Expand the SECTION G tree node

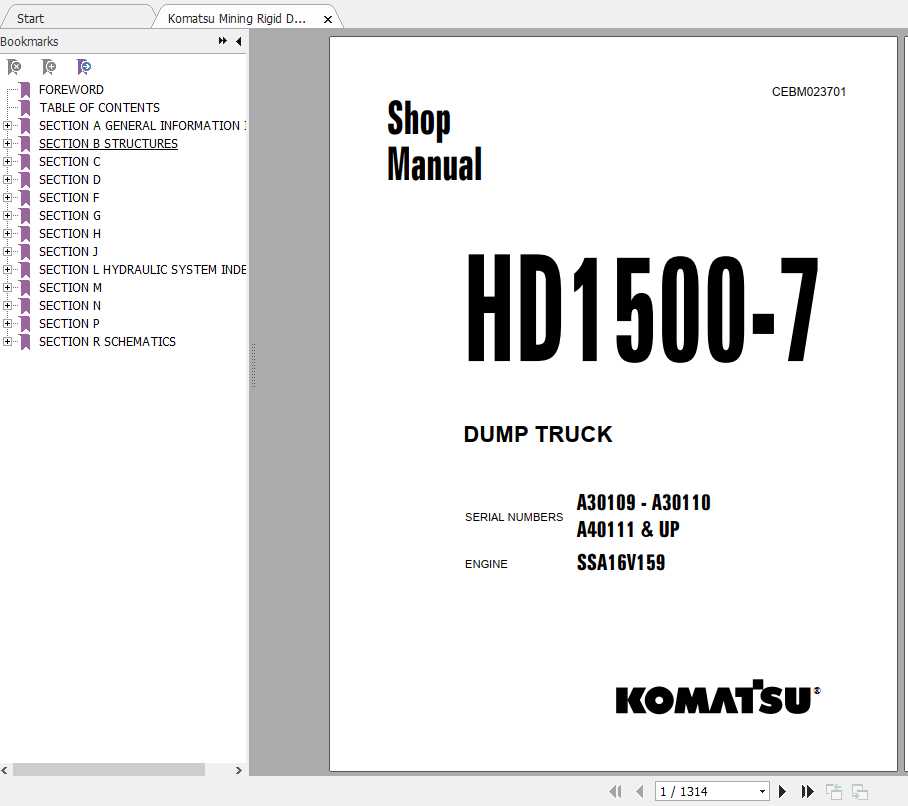7,215
